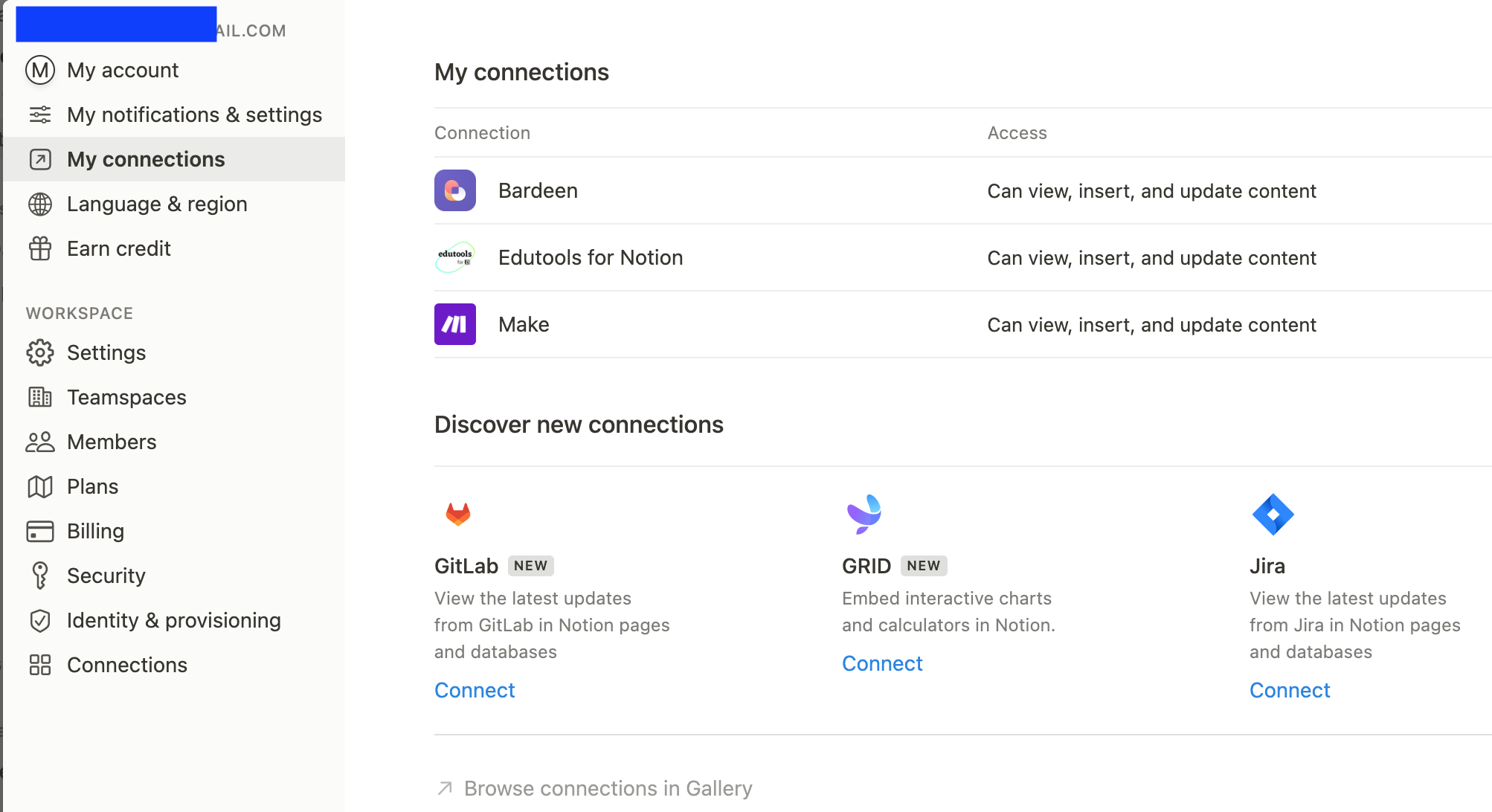
Task: Click the Plans map icon
Action: tap(40, 486)
